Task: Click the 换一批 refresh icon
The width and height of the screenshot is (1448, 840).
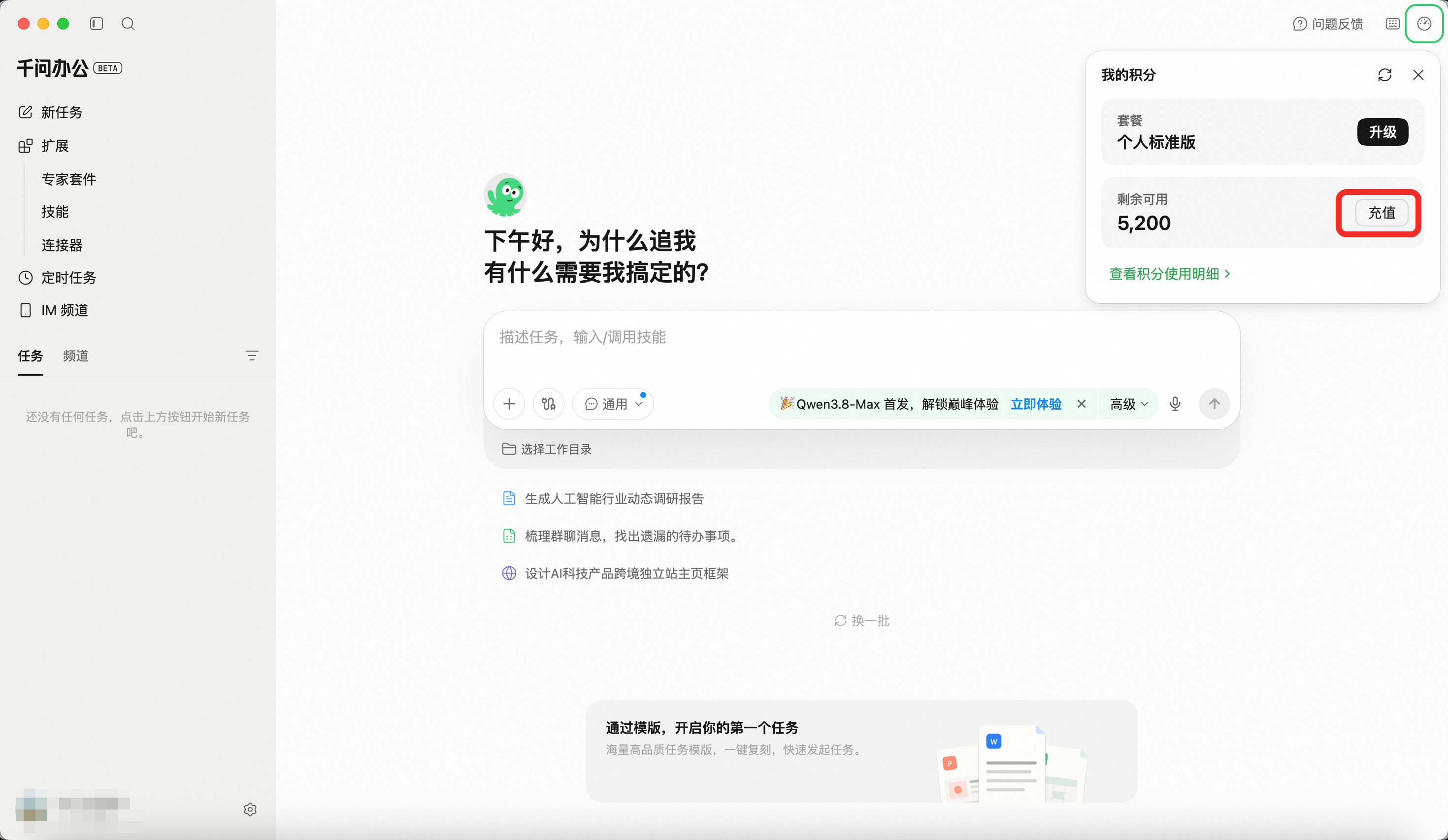Action: (841, 620)
